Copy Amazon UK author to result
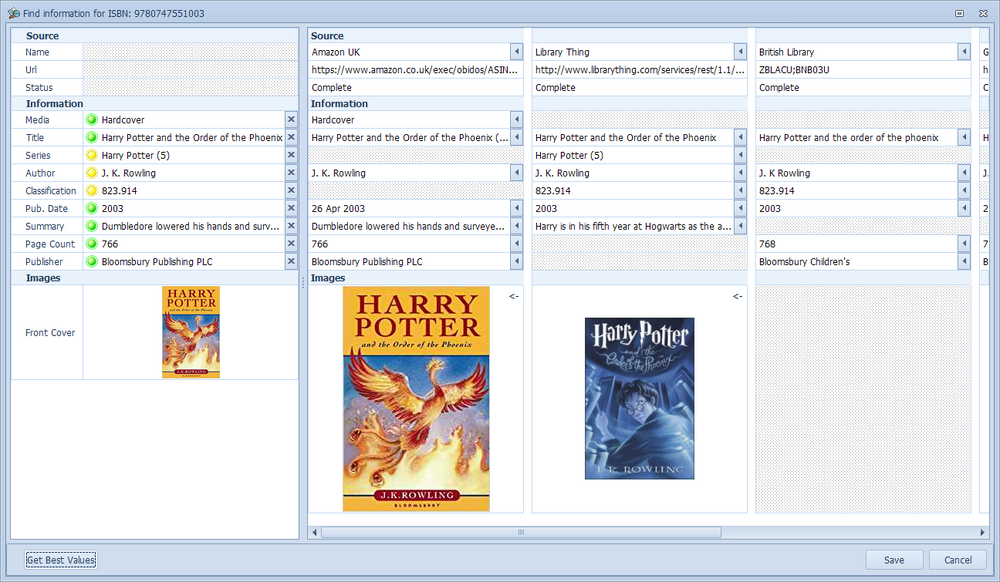 coord(517,173)
